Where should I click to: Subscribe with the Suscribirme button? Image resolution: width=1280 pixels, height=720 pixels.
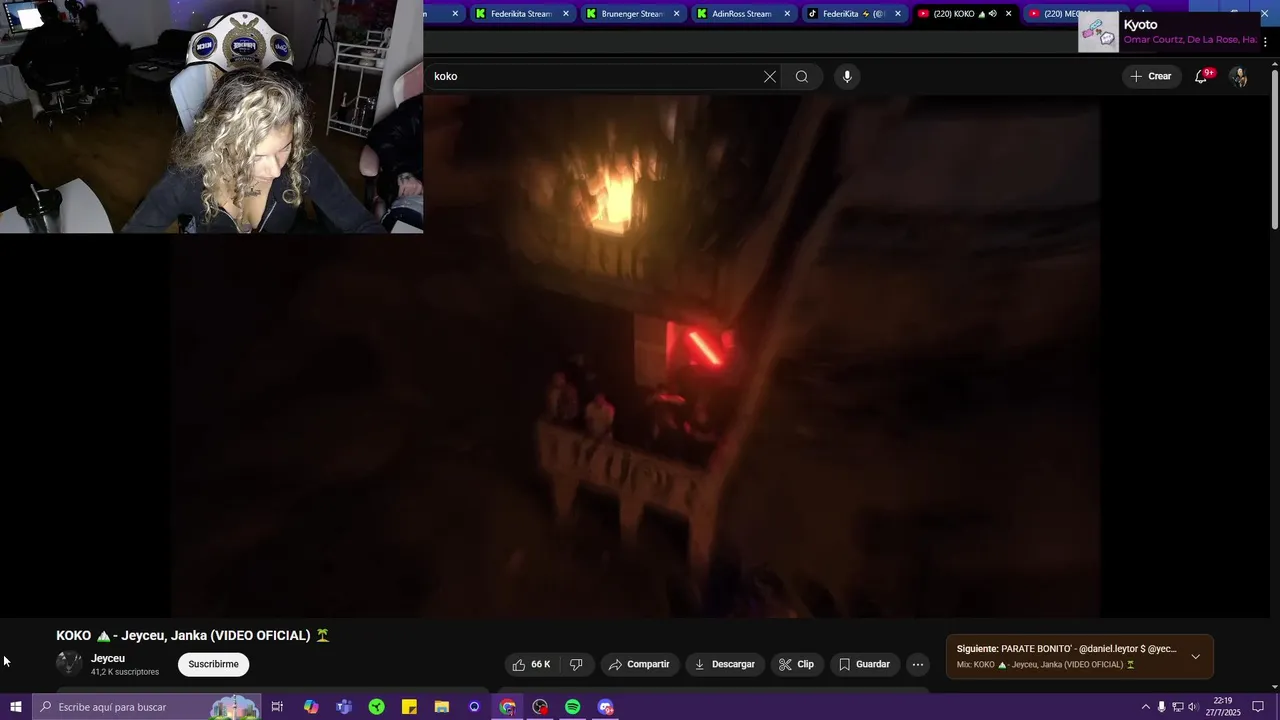(213, 664)
